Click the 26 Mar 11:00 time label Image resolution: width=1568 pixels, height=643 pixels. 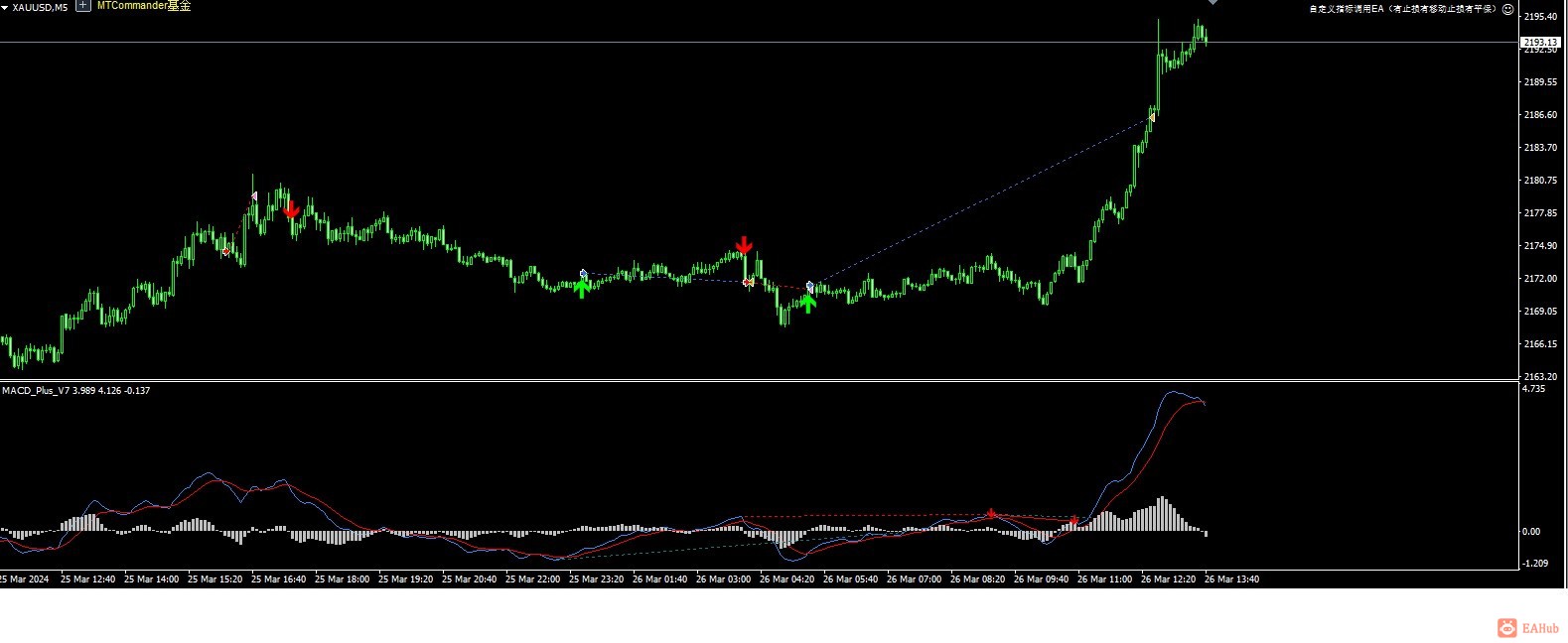click(x=1104, y=579)
